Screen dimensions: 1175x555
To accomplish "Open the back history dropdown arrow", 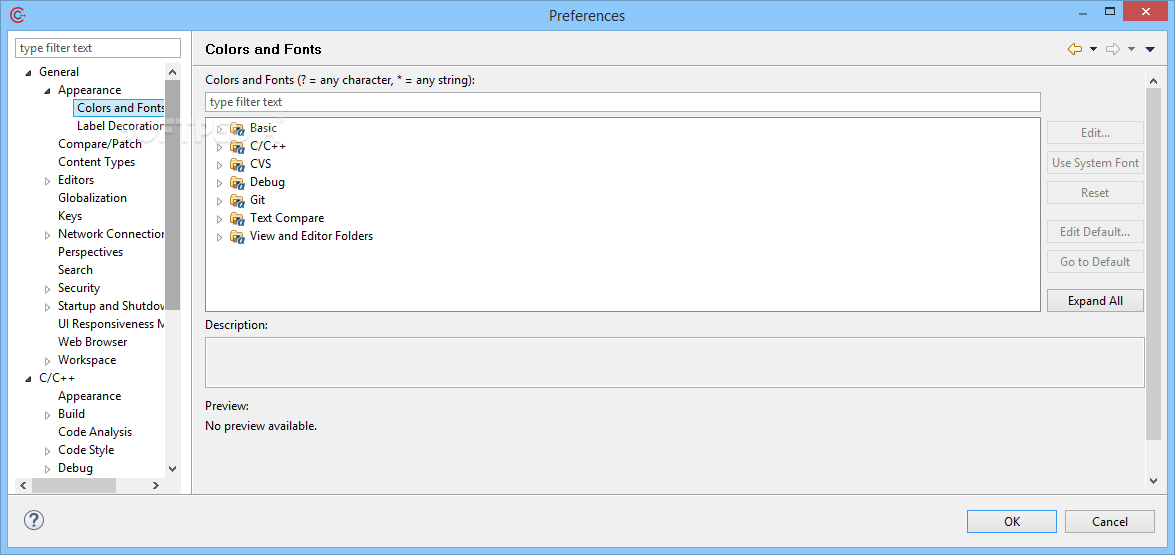I will pyautogui.click(x=1093, y=49).
